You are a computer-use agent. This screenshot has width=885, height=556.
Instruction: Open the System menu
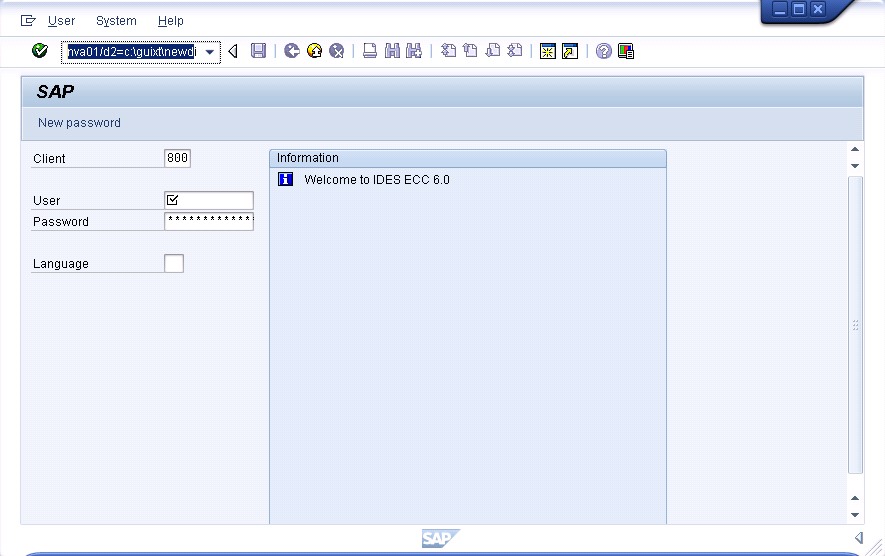pyautogui.click(x=116, y=21)
